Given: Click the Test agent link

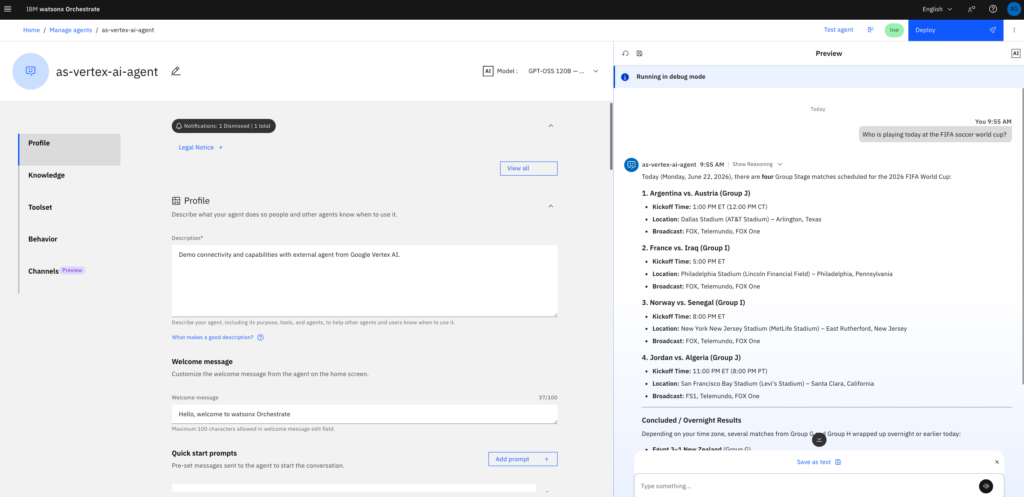Looking at the screenshot, I should pyautogui.click(x=839, y=30).
